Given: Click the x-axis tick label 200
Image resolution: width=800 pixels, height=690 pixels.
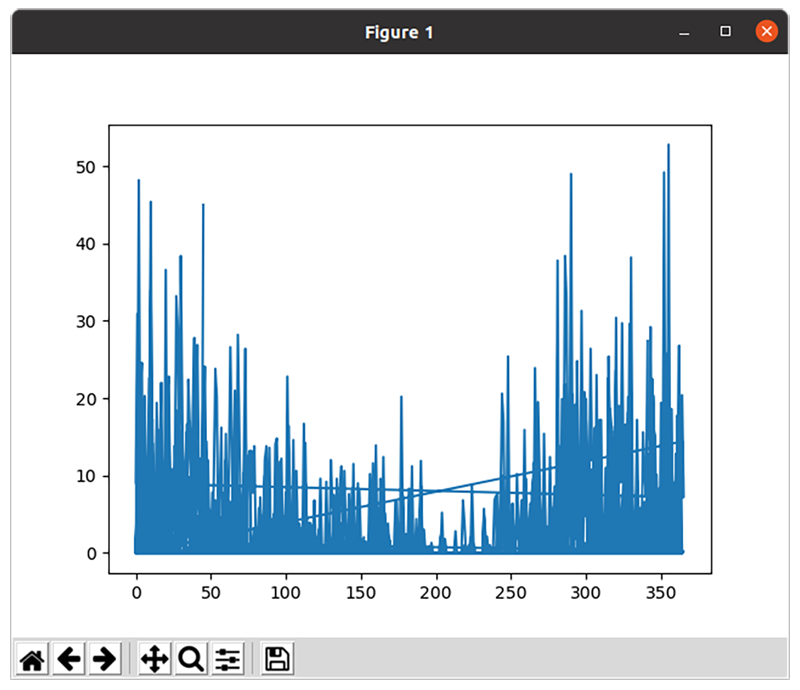Looking at the screenshot, I should pyautogui.click(x=437, y=593).
